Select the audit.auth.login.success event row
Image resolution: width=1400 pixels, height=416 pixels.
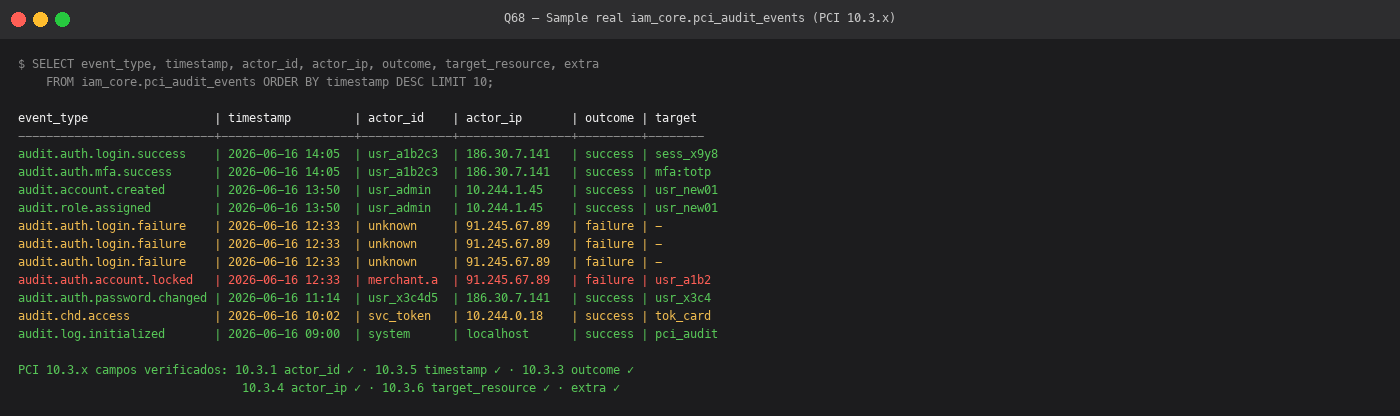[368, 154]
